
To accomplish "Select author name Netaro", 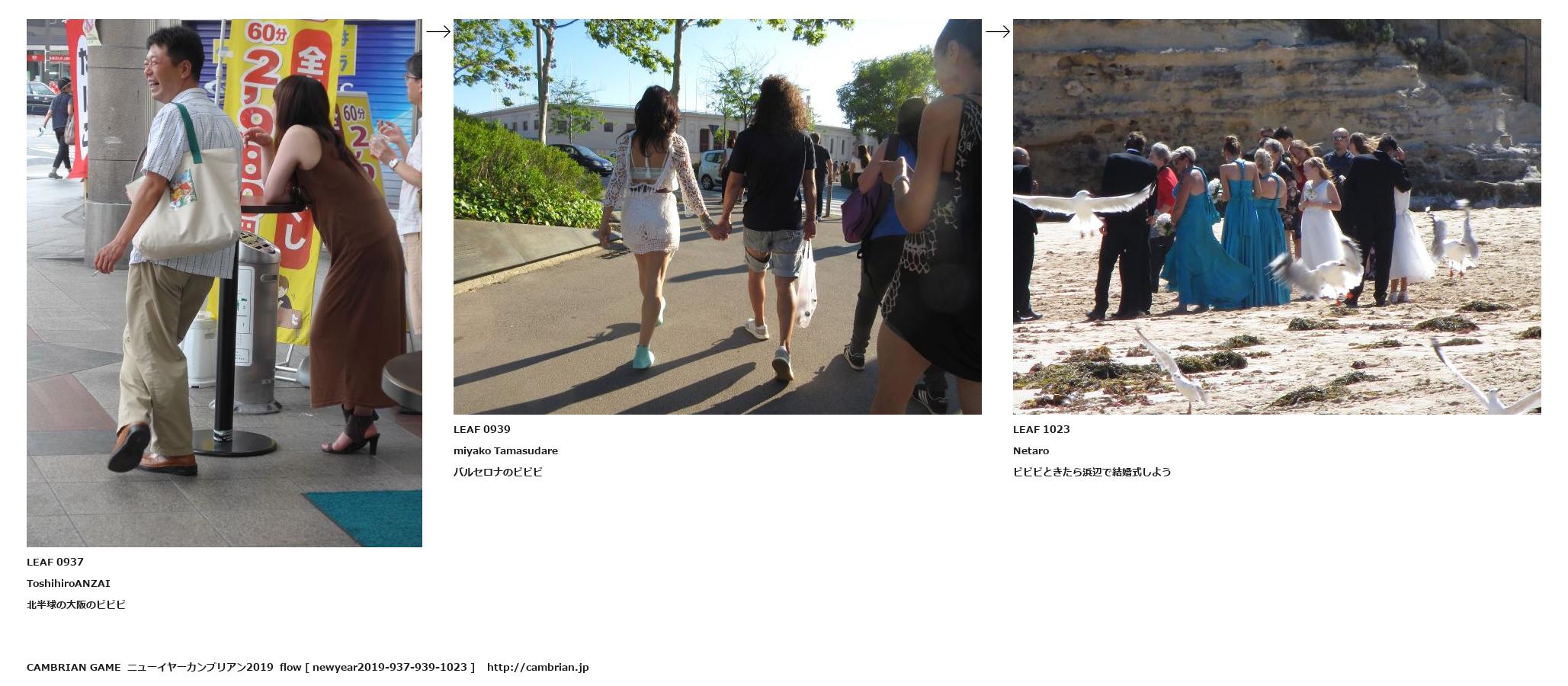I will click(x=1031, y=450).
